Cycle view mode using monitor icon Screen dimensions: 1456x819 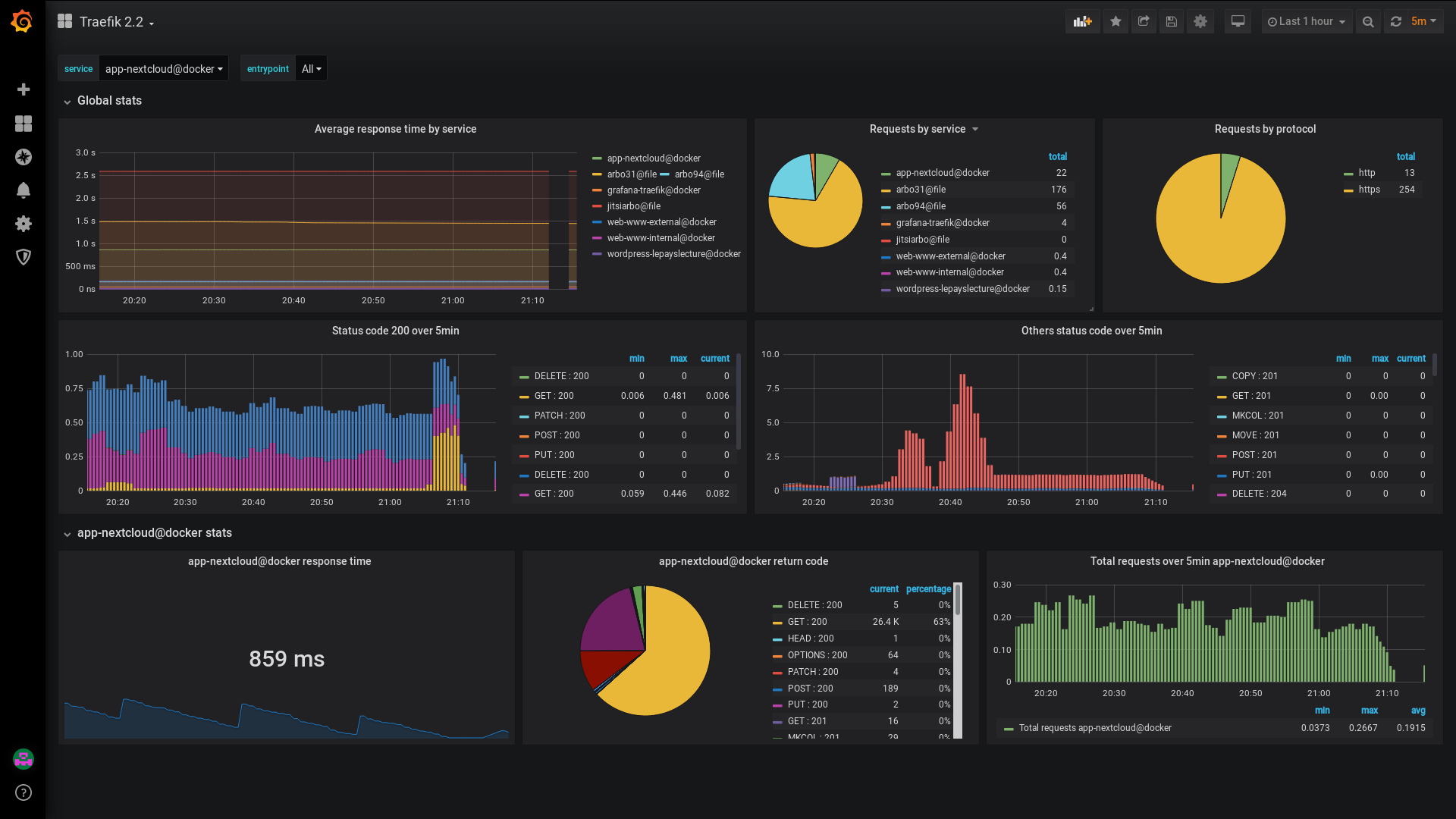[x=1238, y=21]
